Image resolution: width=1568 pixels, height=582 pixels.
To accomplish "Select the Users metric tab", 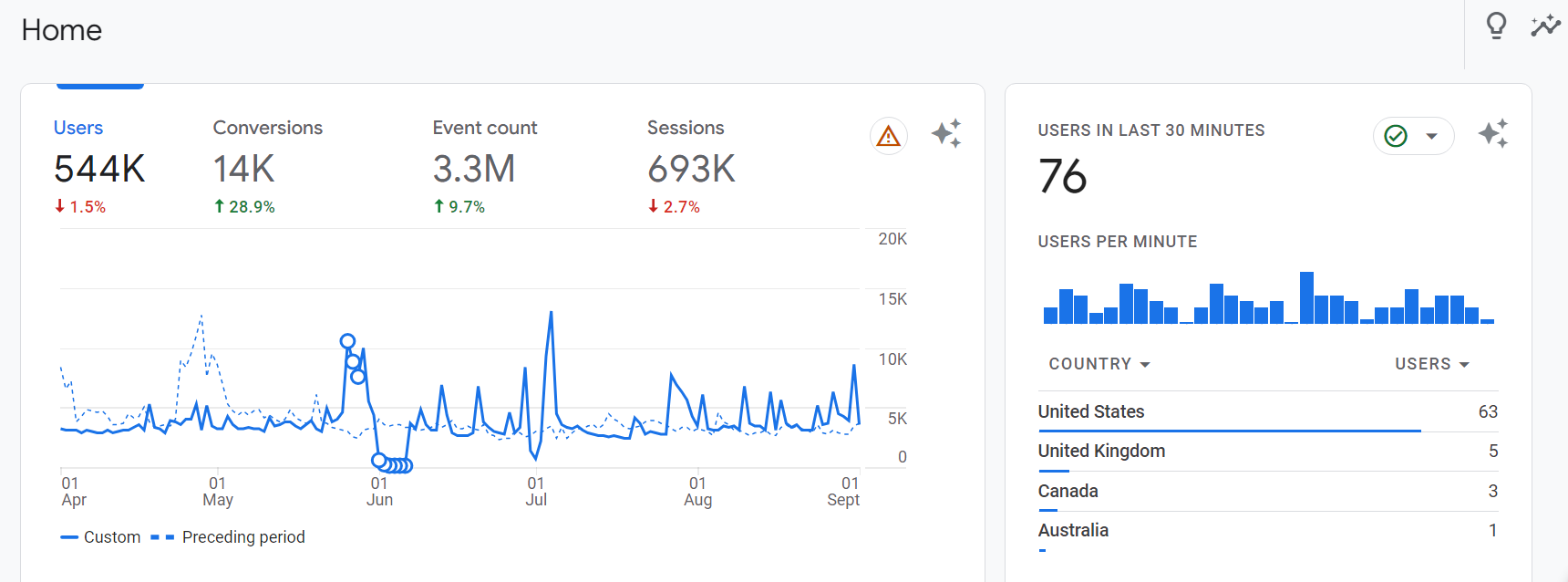I will [78, 129].
